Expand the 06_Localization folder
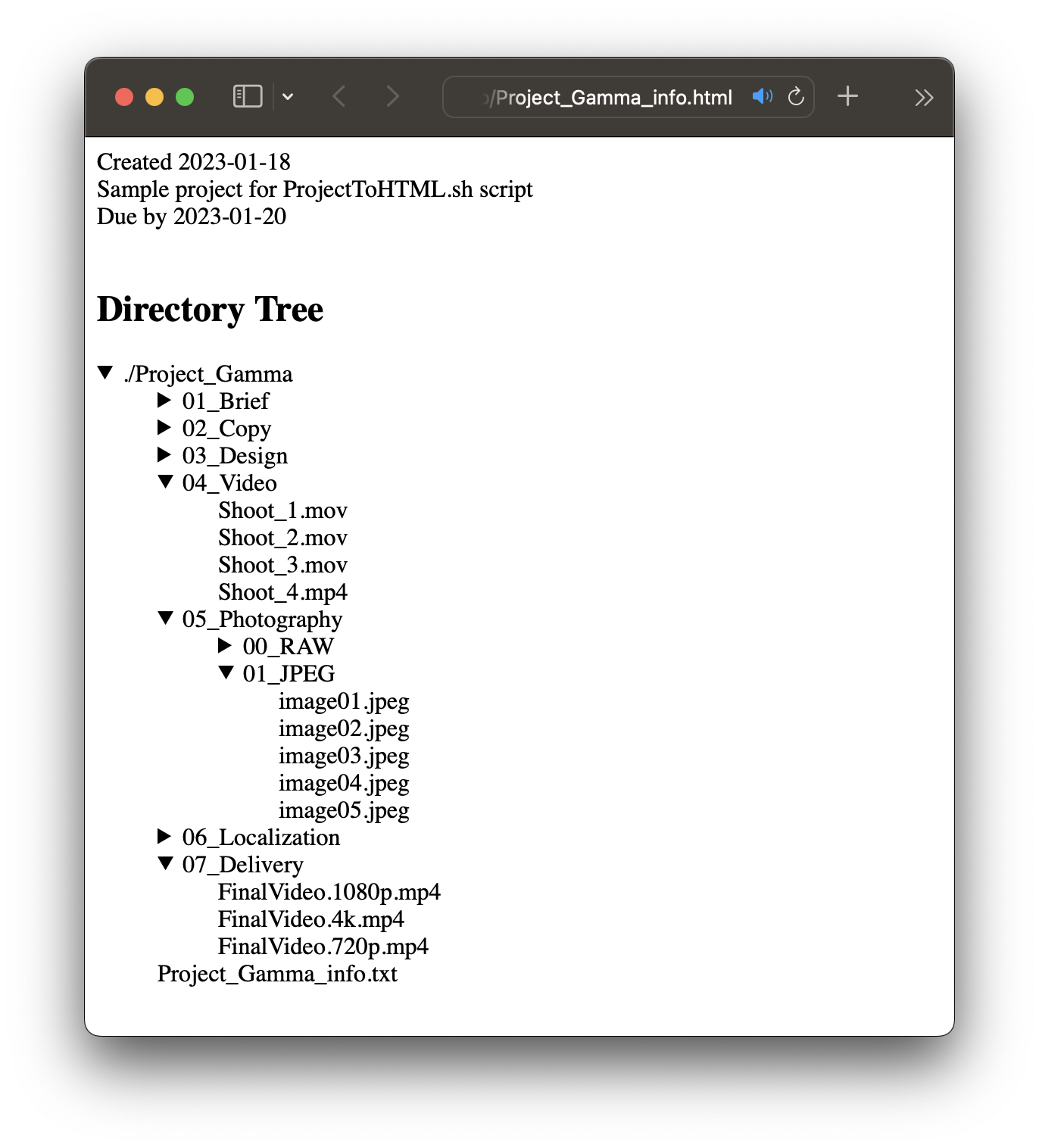Image resolution: width=1039 pixels, height=1148 pixels. (x=164, y=836)
